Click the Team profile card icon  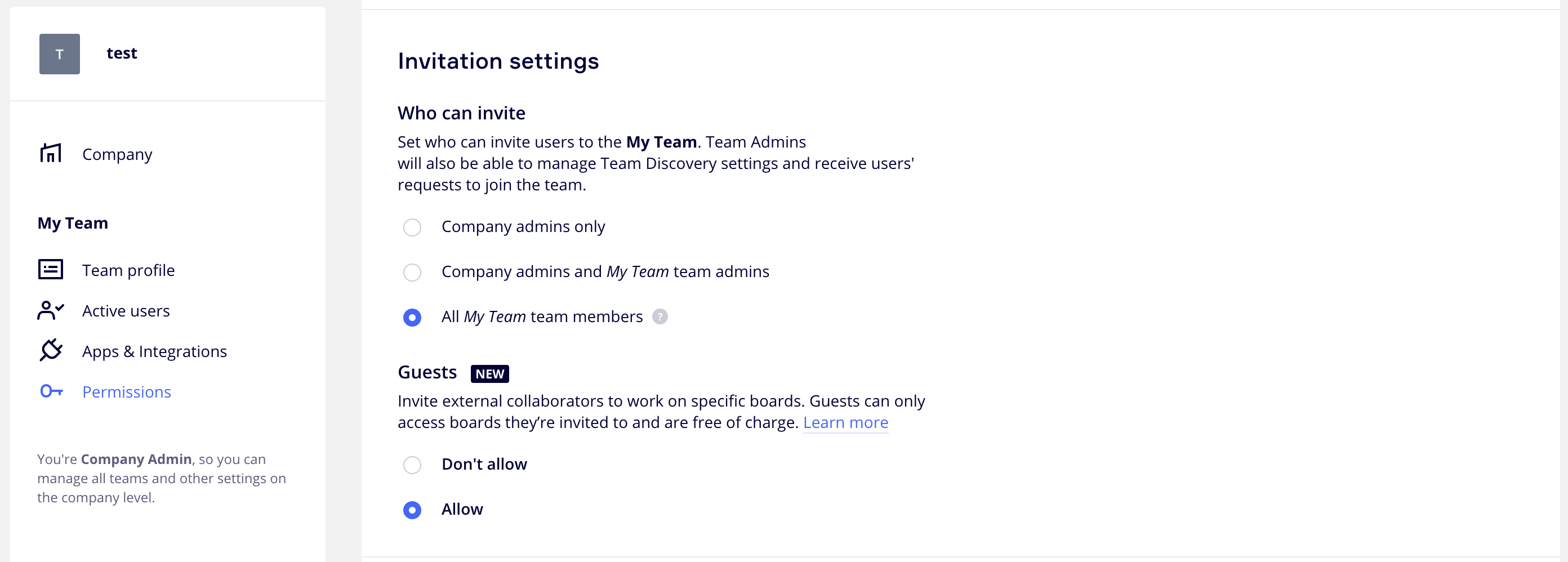(51, 269)
